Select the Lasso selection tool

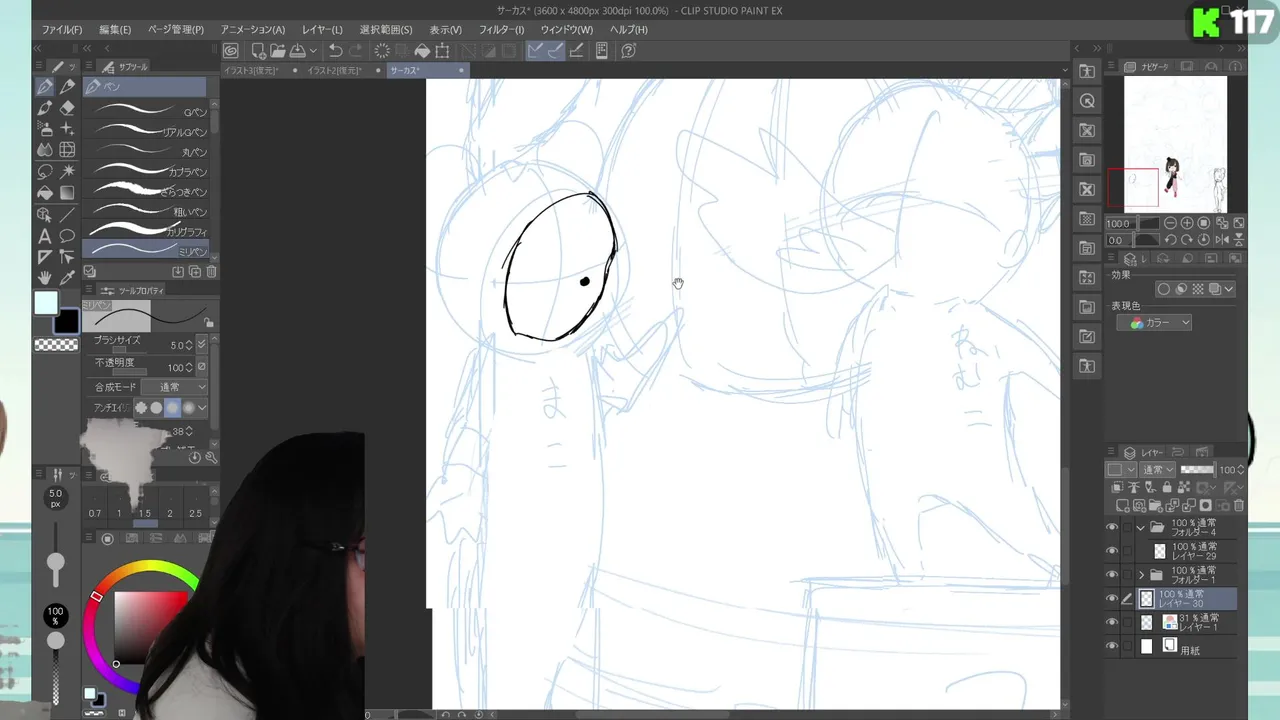point(45,172)
